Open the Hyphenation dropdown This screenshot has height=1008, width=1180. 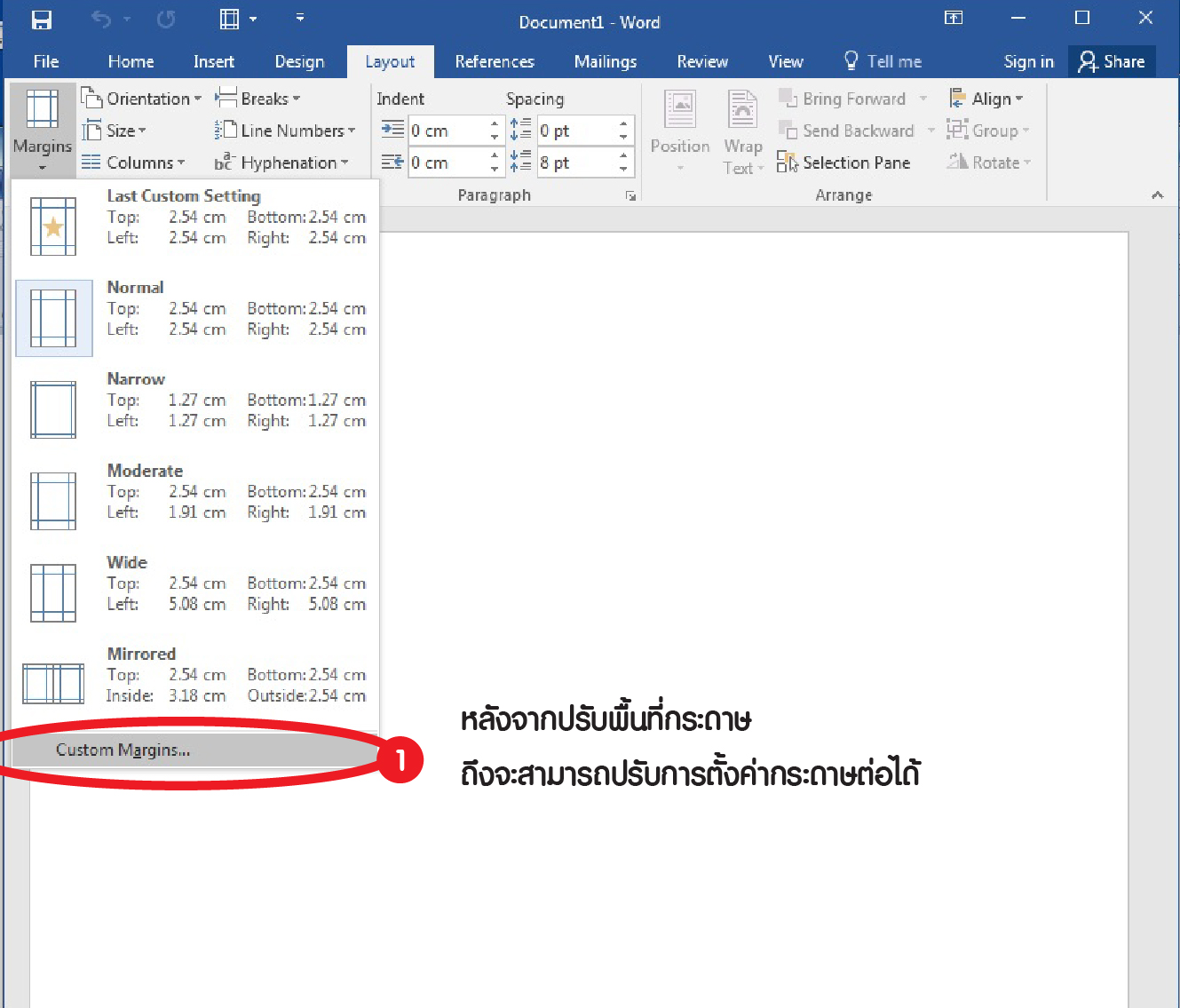click(281, 163)
